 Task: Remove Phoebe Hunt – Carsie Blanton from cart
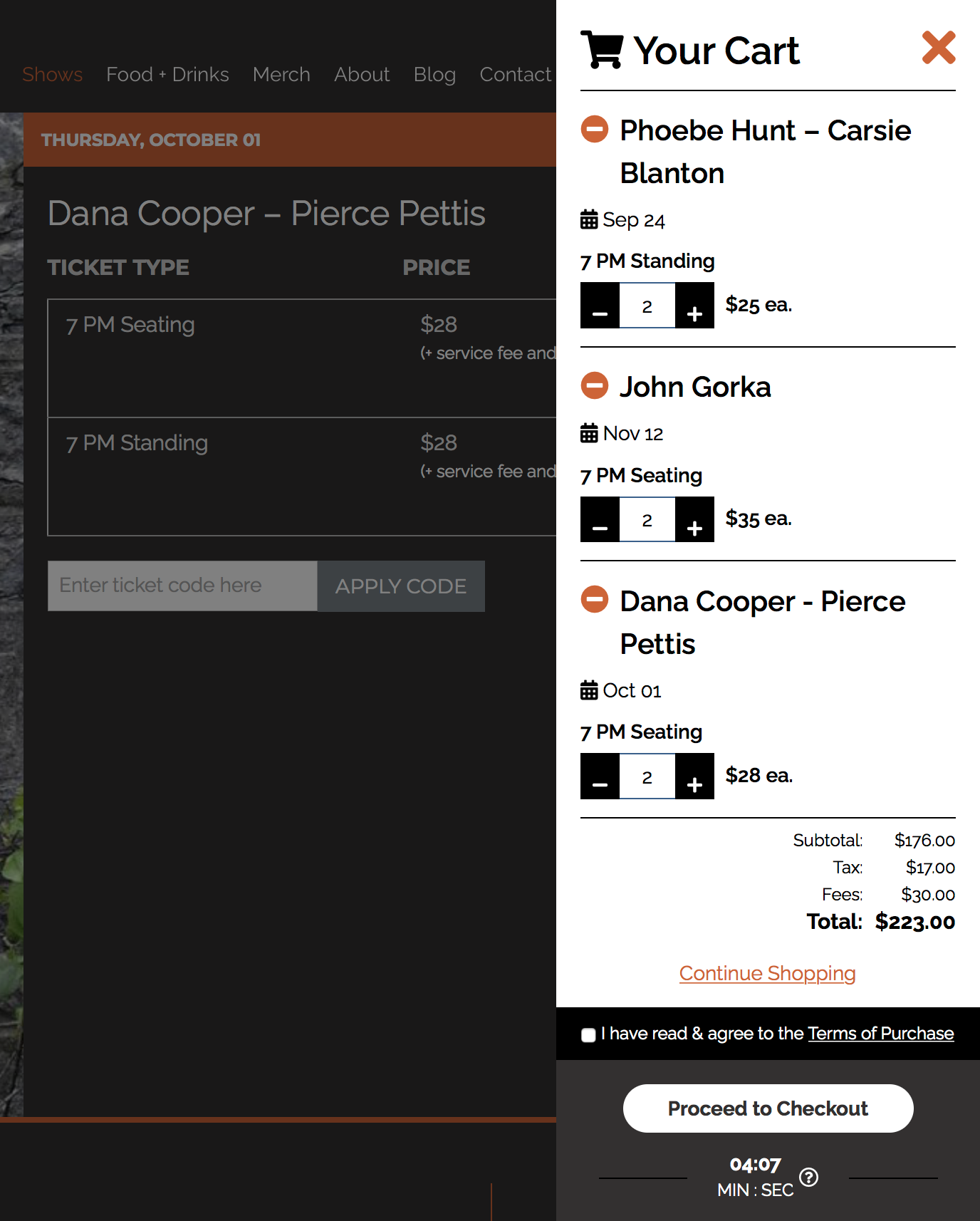[x=595, y=130]
